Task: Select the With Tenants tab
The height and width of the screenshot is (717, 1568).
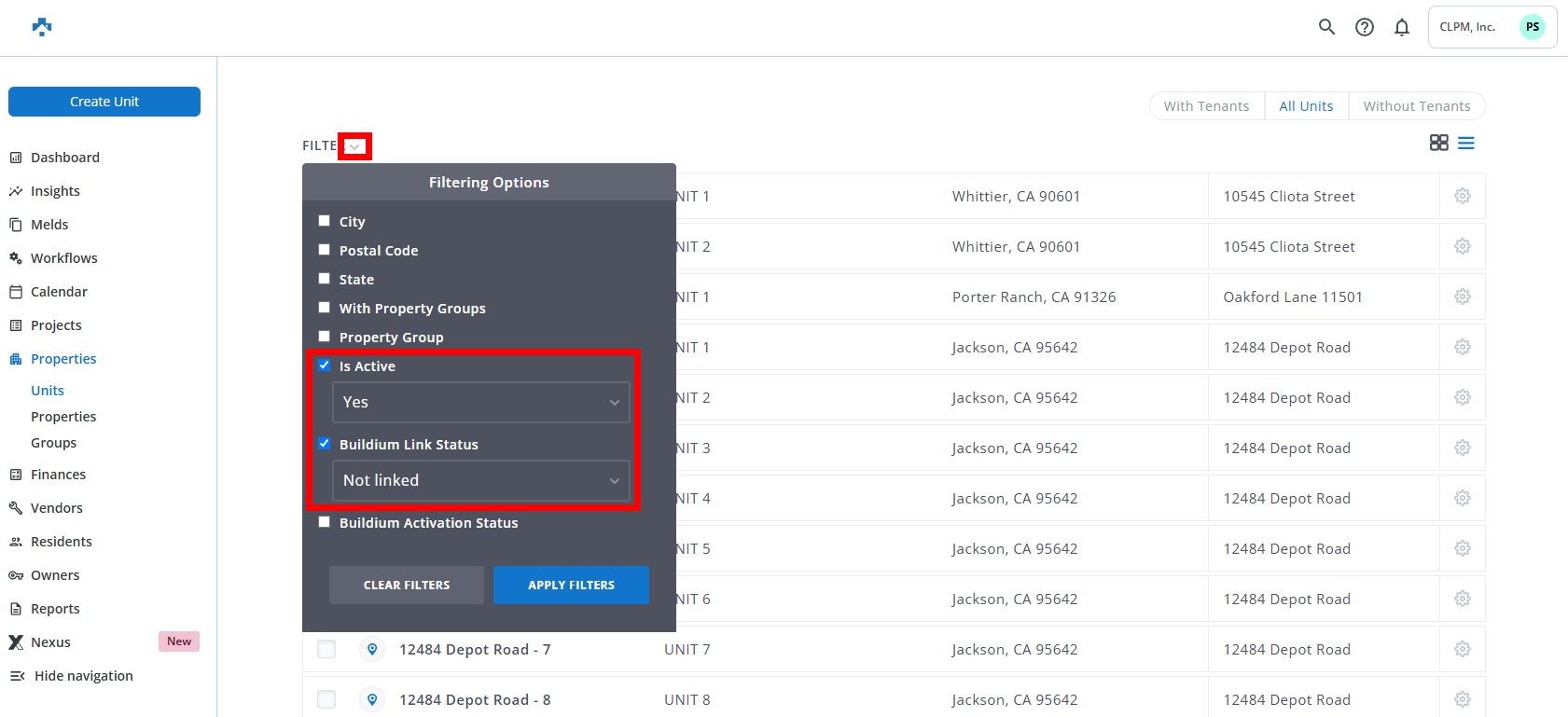Action: (1206, 106)
